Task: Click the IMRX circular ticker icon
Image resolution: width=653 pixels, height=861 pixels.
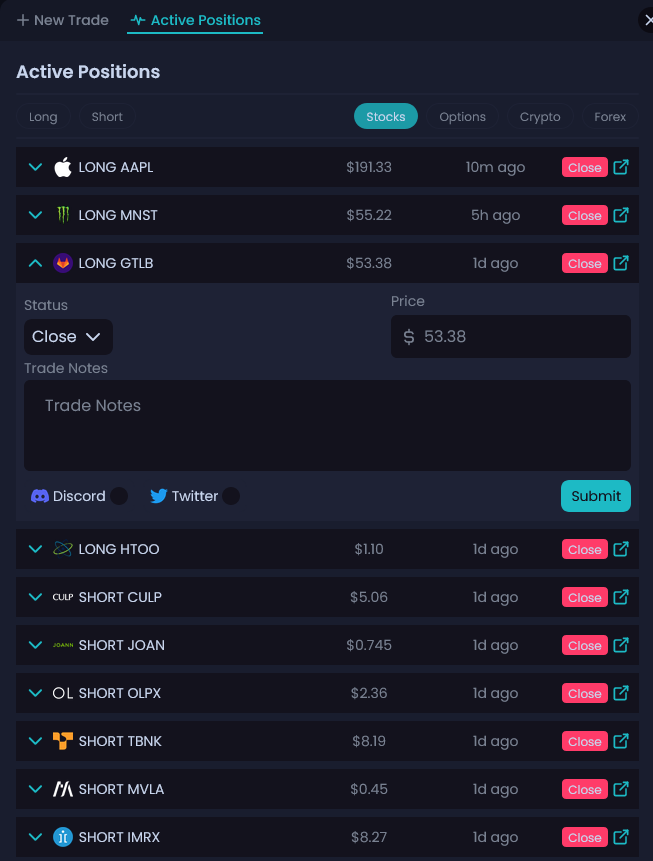Action: [63, 837]
